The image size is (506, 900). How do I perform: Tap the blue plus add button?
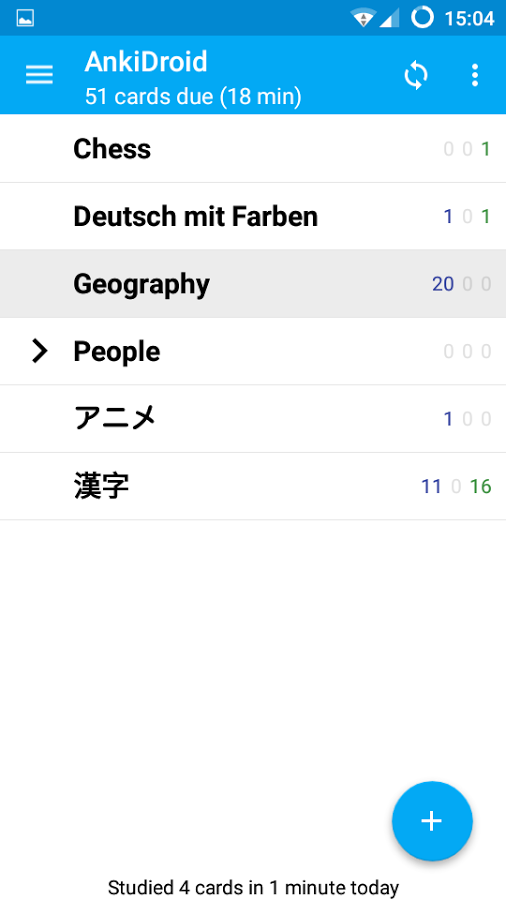pyautogui.click(x=432, y=821)
